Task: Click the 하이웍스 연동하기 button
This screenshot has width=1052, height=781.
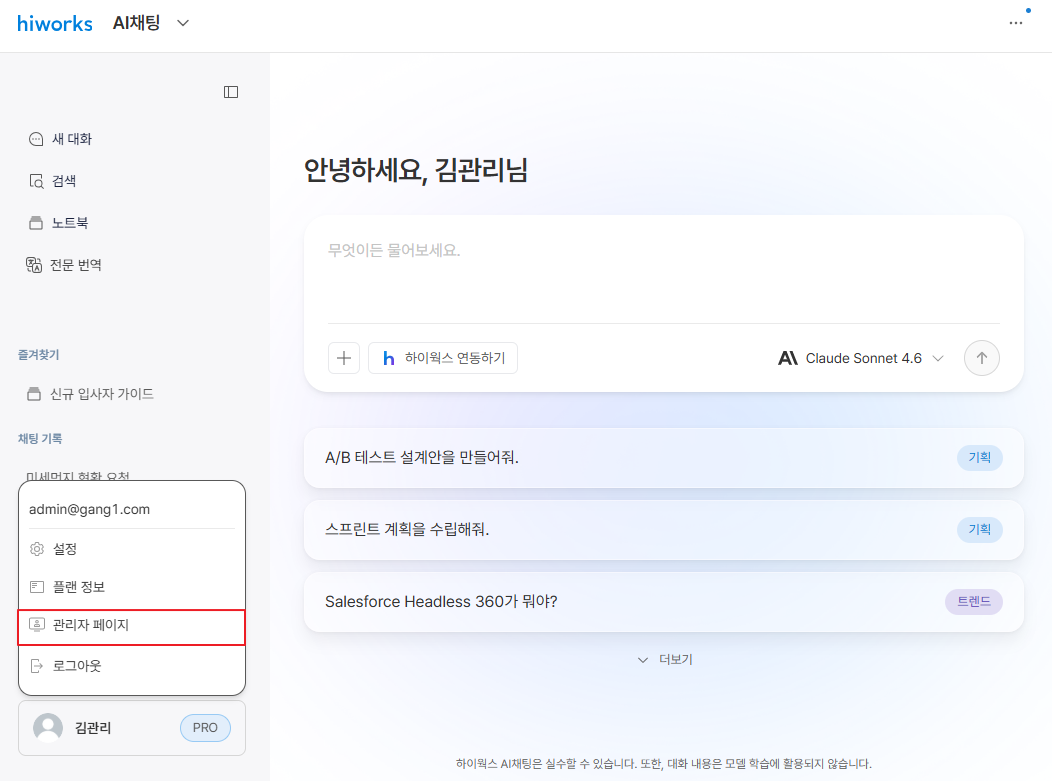Action: 443,358
